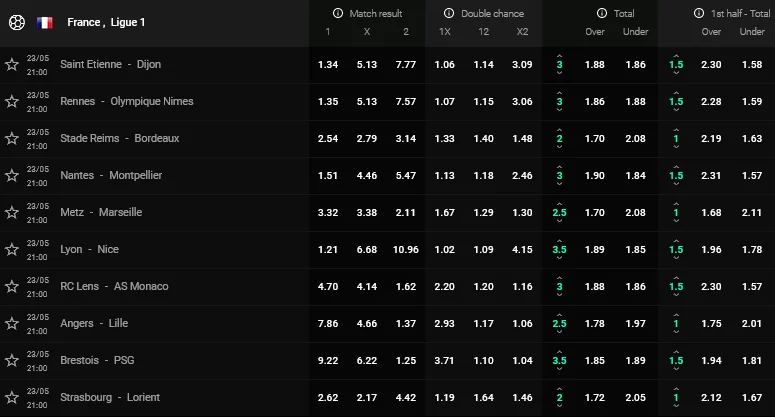
Task: Click info icon next to Total header
Action: click(601, 14)
